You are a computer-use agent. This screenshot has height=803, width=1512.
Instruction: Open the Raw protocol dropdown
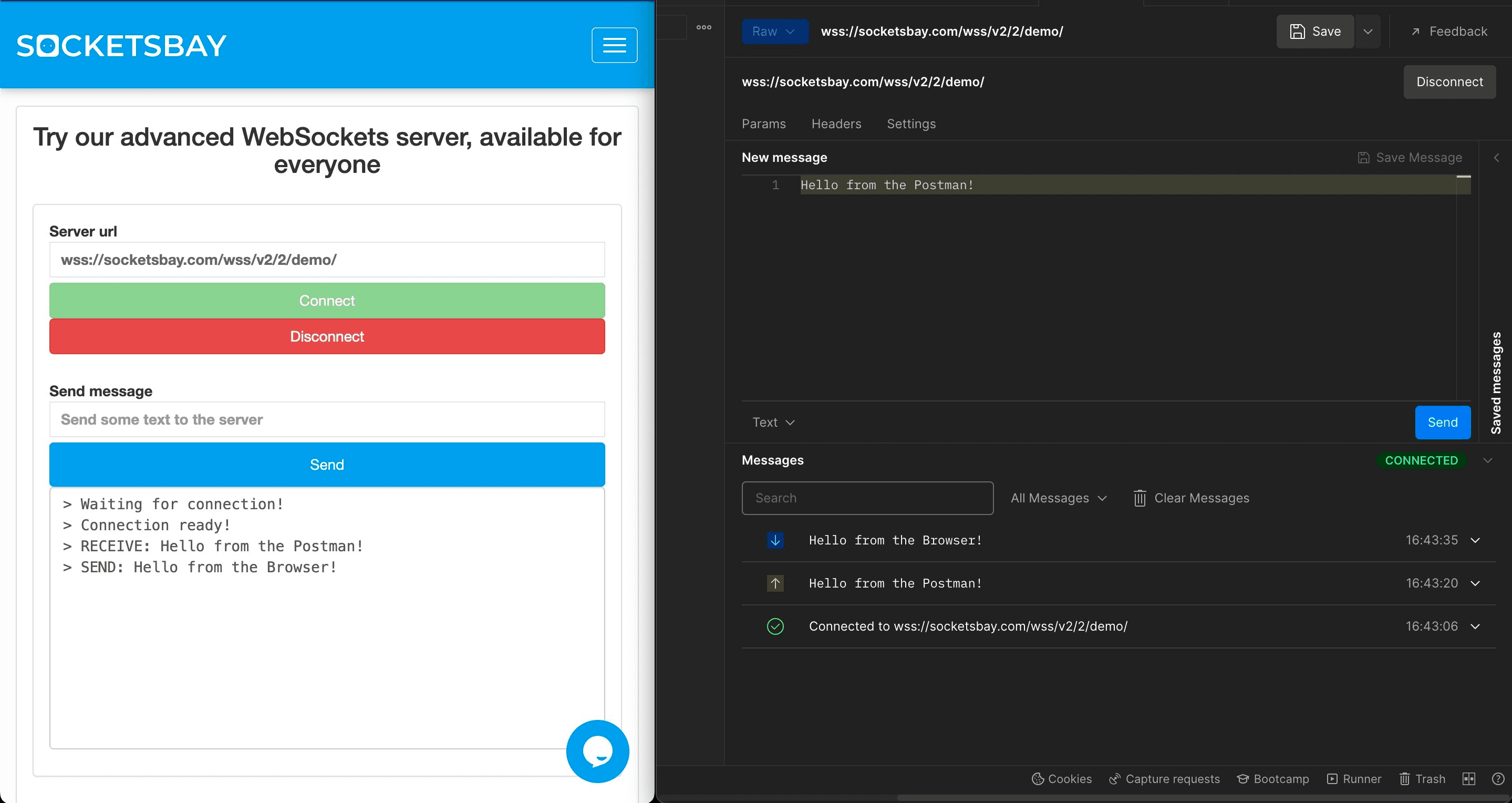point(775,31)
